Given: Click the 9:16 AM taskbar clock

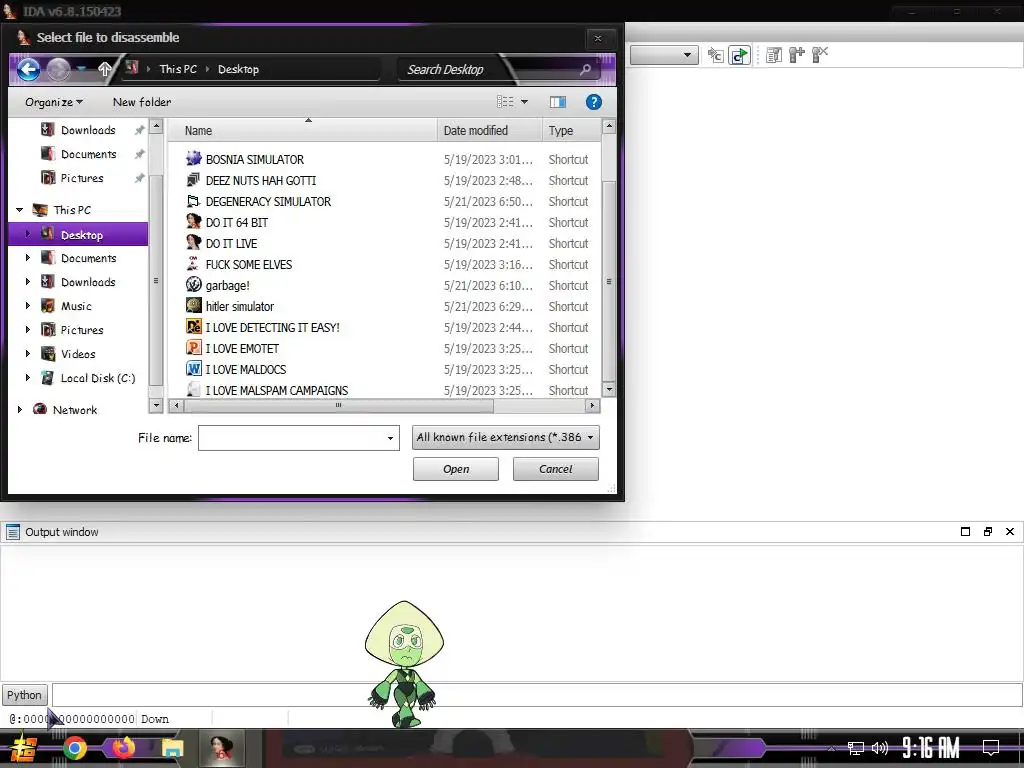Looking at the screenshot, I should point(931,748).
